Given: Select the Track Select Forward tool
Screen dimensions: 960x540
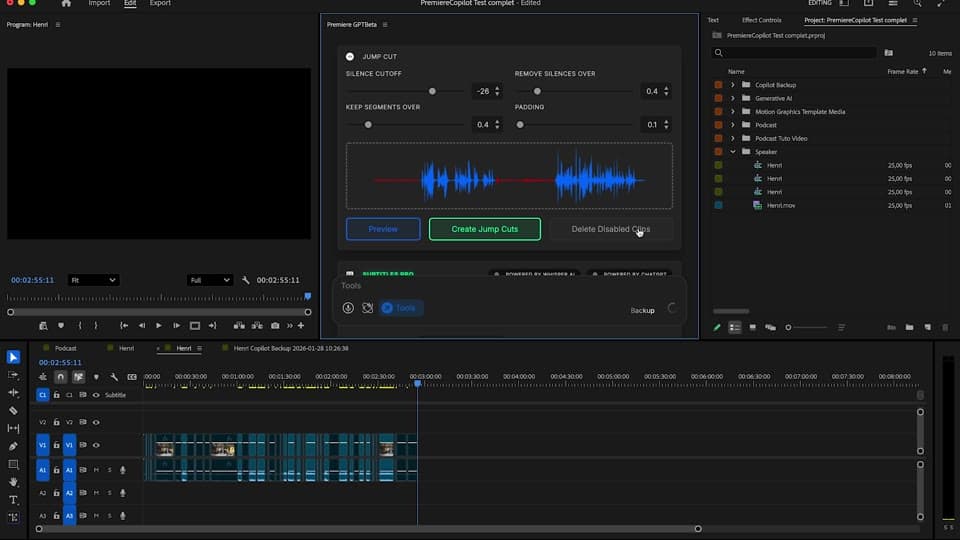Looking at the screenshot, I should click(x=13, y=375).
